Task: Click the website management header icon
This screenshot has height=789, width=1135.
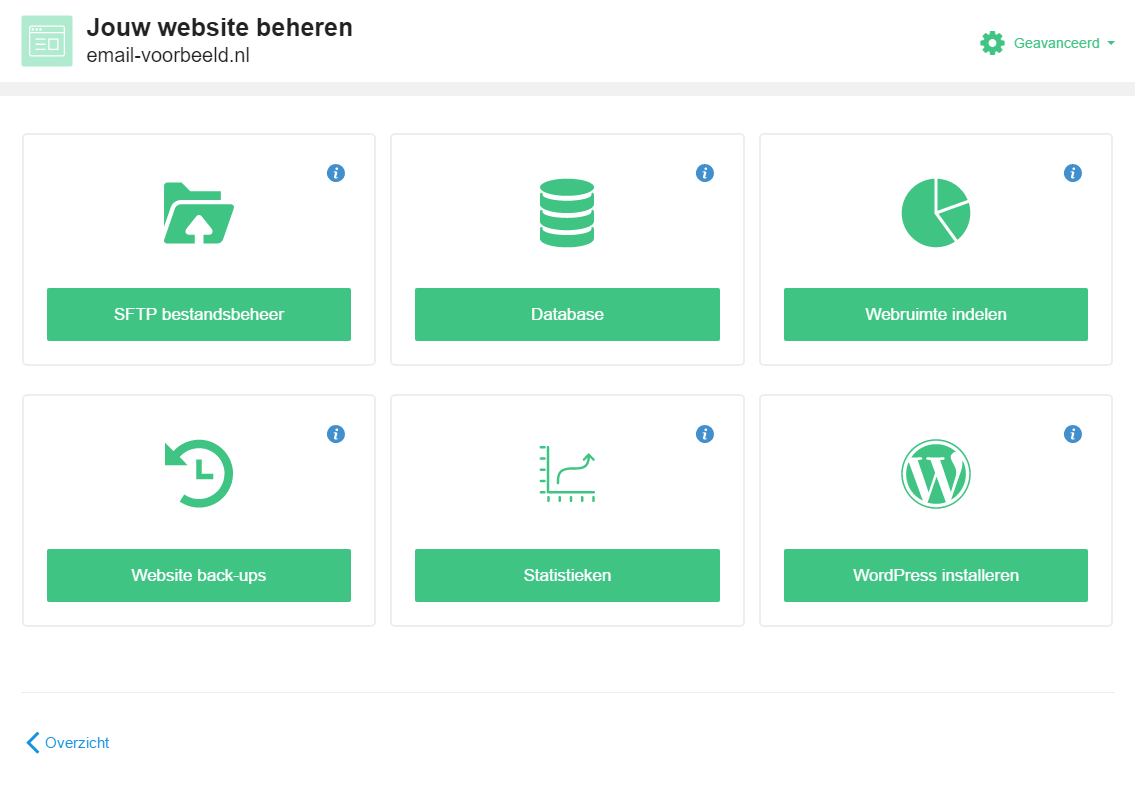Action: 47,41
